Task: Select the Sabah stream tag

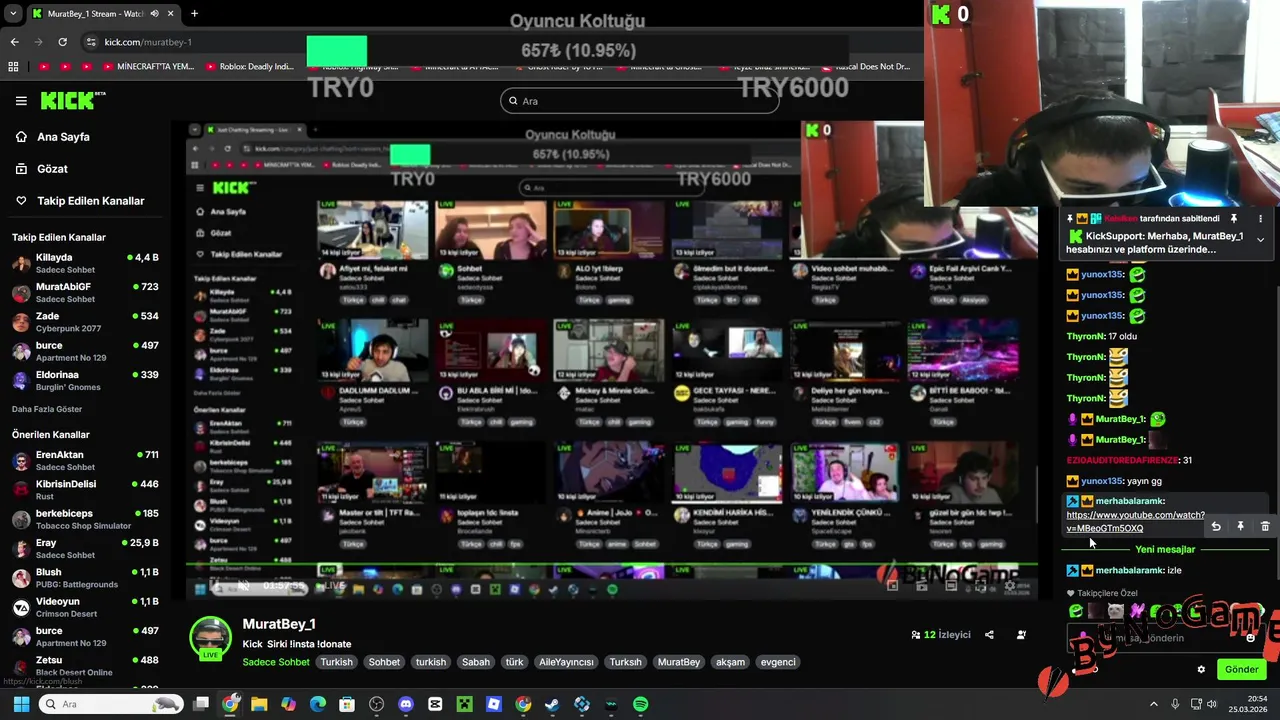Action: point(476,662)
